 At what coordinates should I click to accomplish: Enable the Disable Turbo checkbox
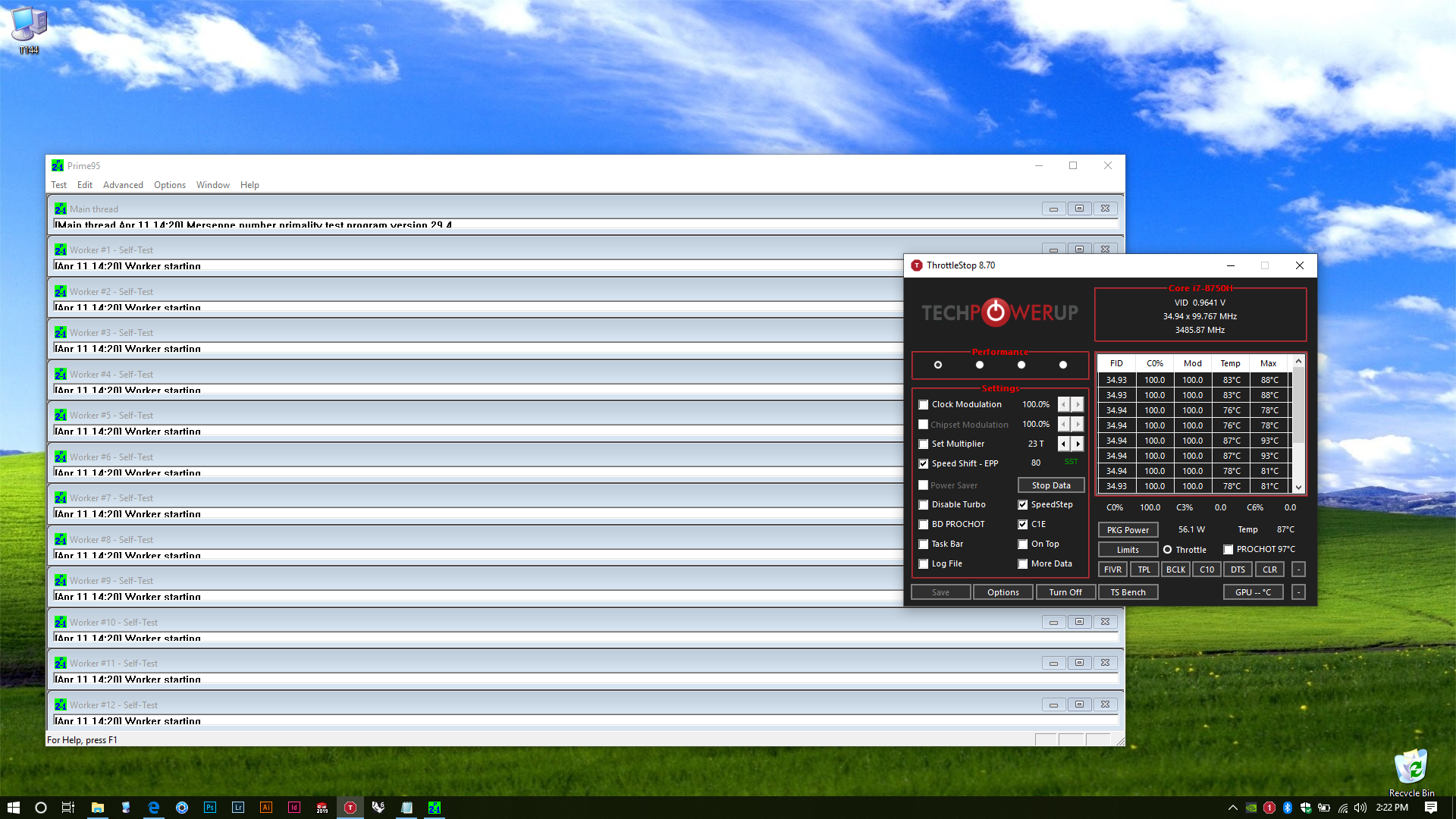(x=924, y=505)
